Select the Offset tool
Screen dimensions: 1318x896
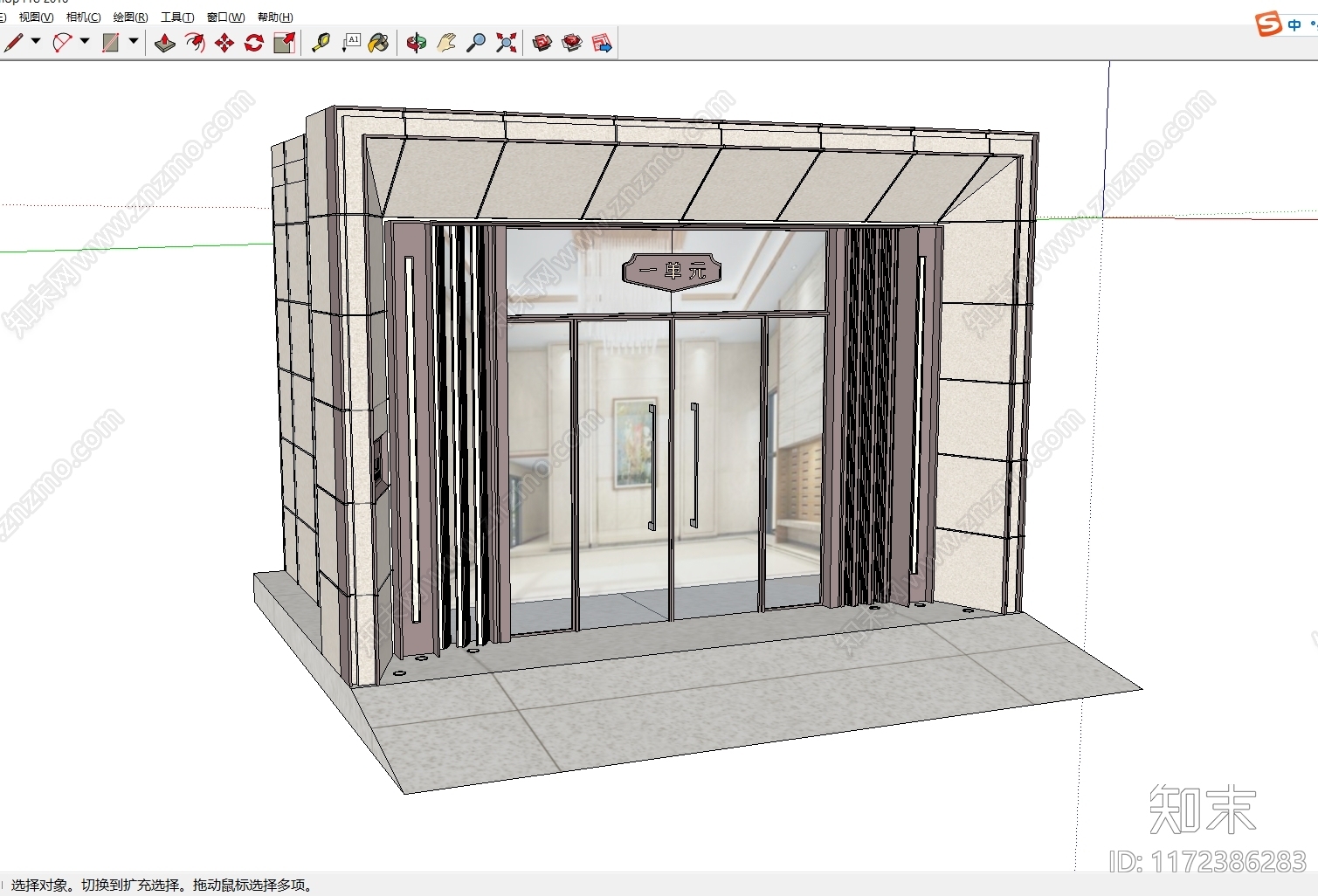[x=195, y=43]
